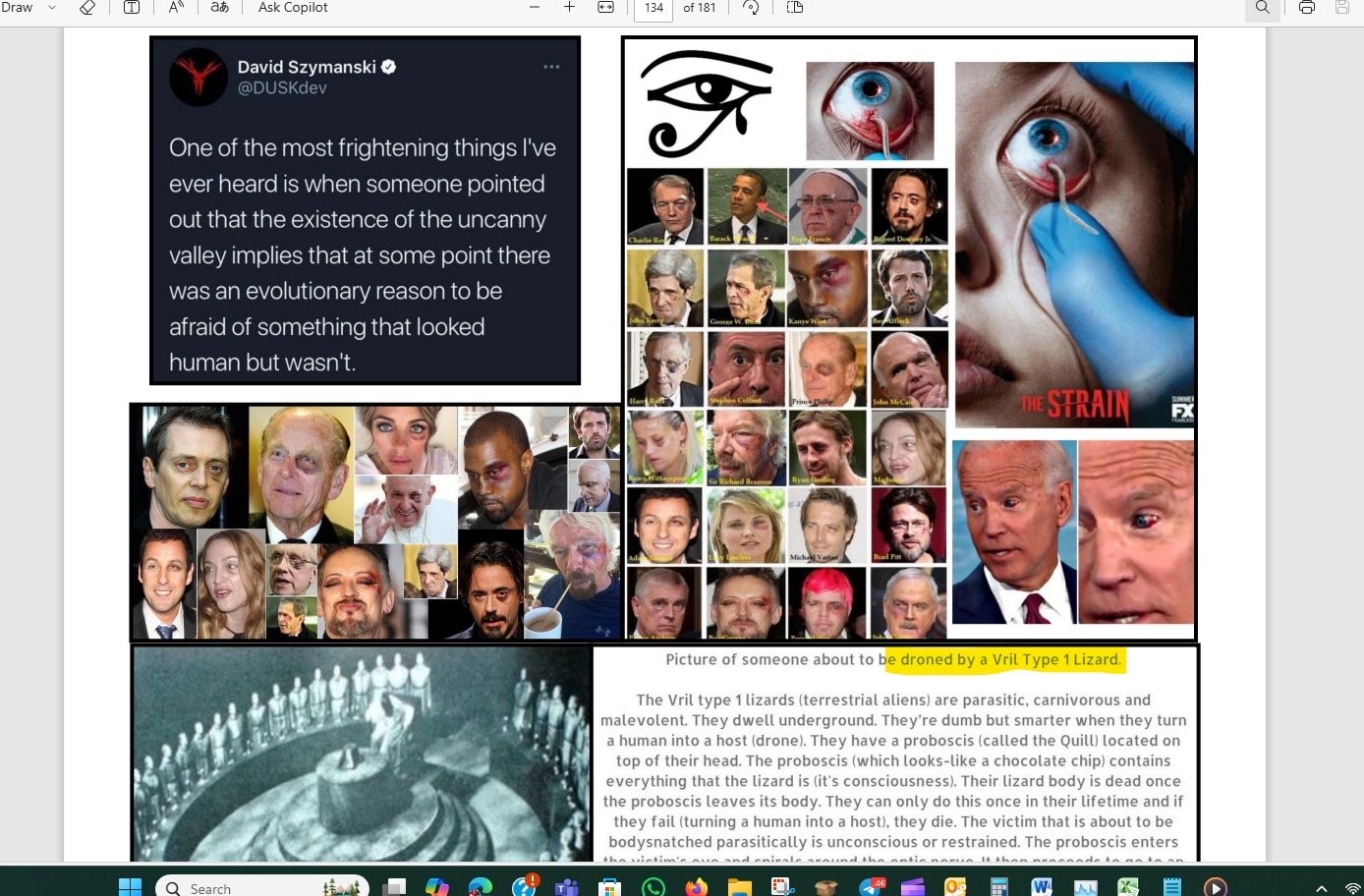
Task: Activate the Read aloud icon
Action: click(x=176, y=8)
